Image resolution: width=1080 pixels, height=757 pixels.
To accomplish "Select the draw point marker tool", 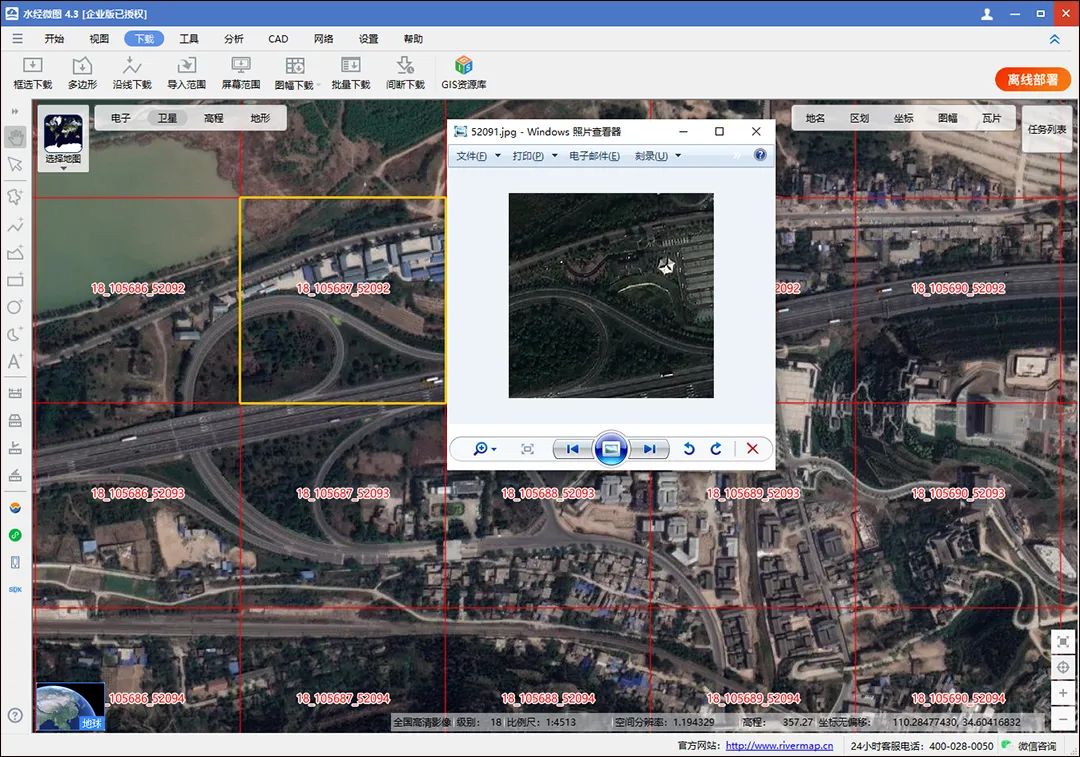I will [15, 196].
